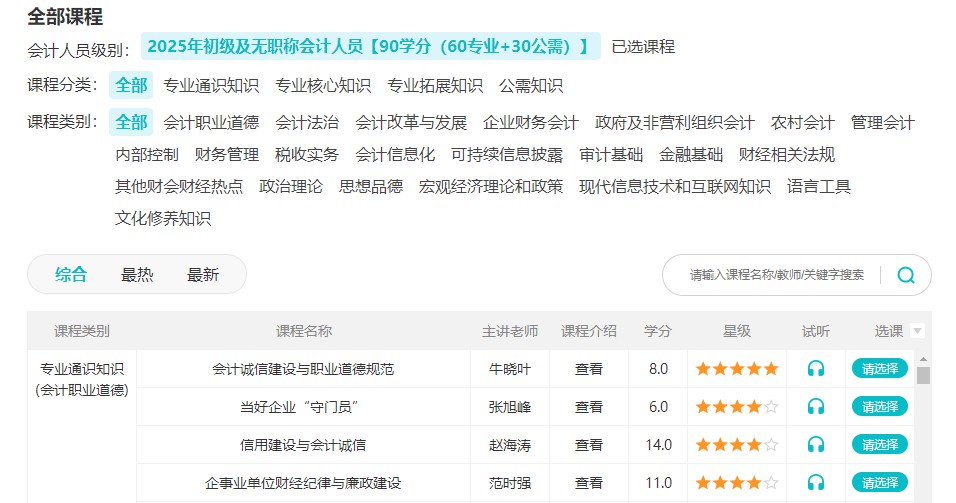
Task: Filter by 企业财务会计 type
Action: point(530,123)
